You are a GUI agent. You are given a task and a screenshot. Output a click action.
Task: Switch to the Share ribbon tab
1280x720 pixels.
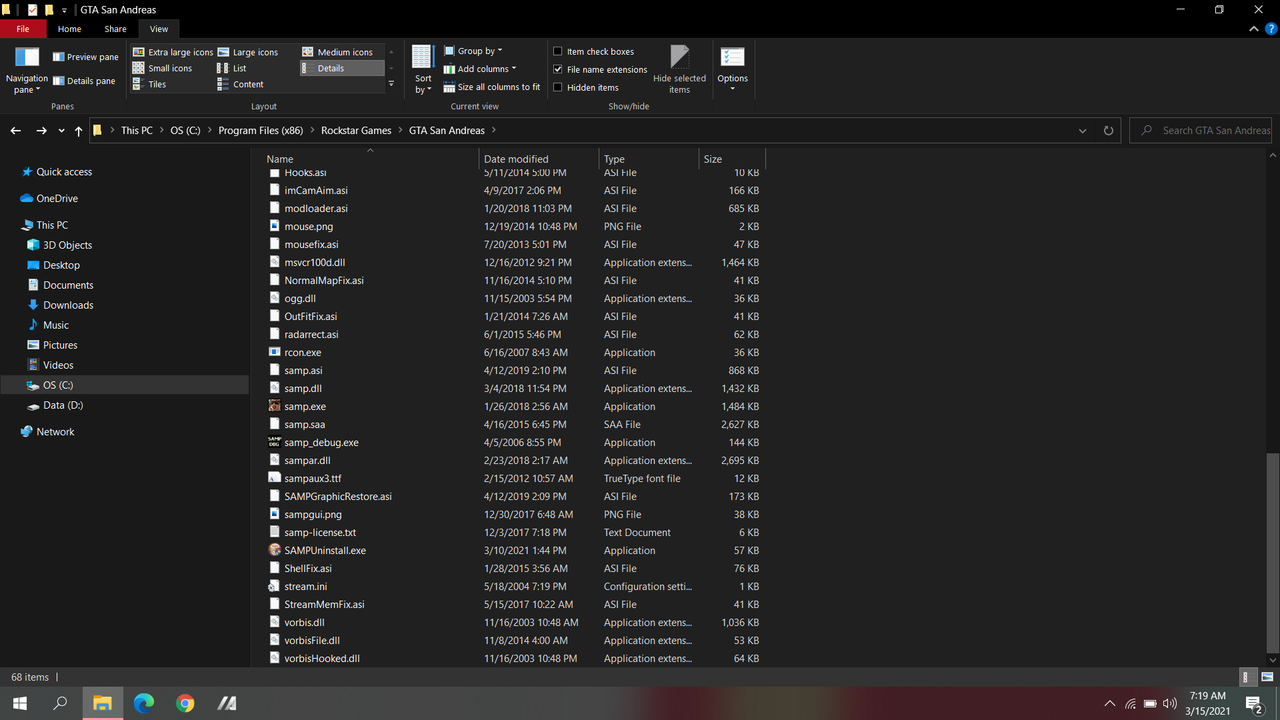click(115, 29)
